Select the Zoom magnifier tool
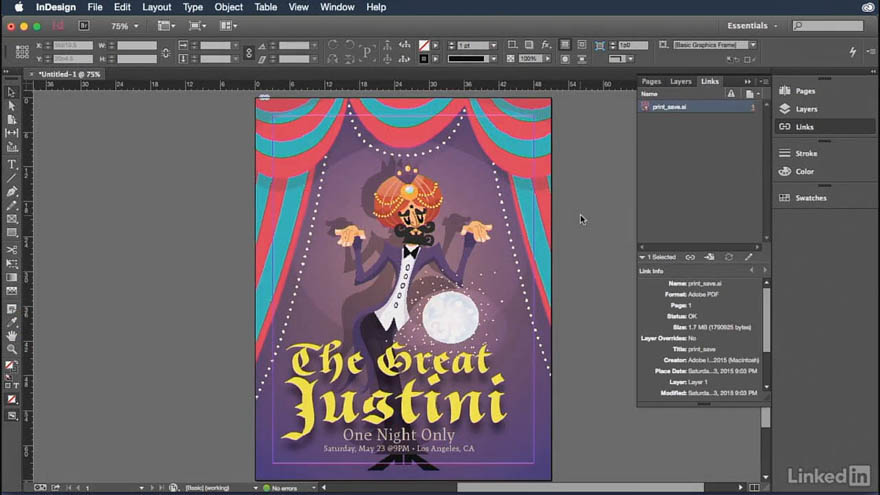 (x=11, y=349)
